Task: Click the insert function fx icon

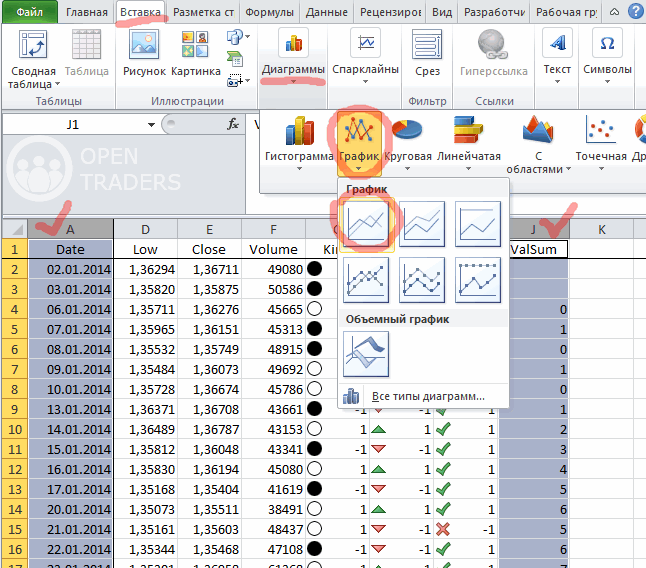Action: (x=233, y=124)
